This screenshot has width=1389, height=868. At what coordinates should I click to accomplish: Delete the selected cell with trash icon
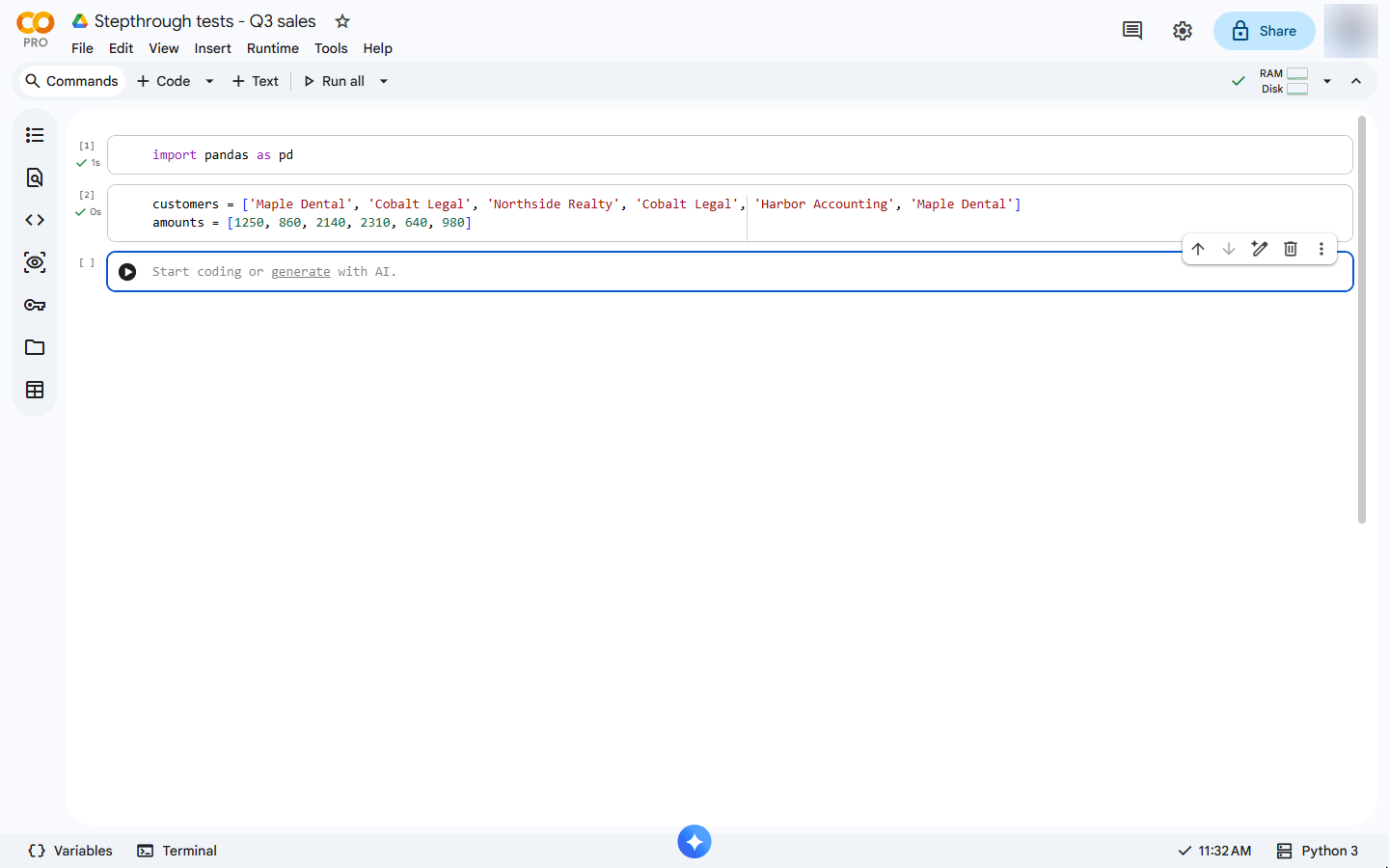pyautogui.click(x=1290, y=249)
